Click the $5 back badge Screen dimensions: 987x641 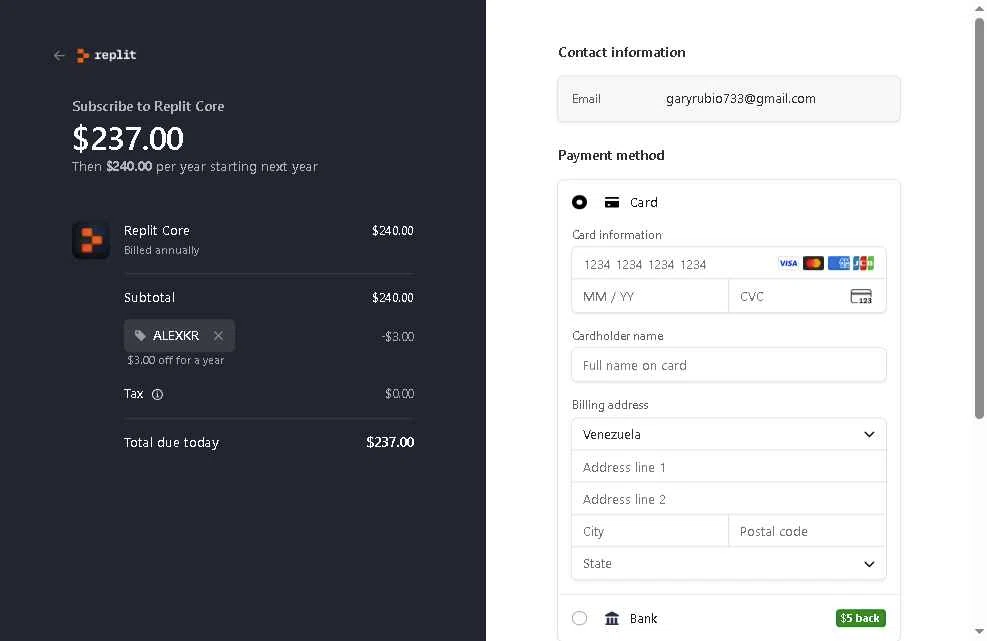860,618
